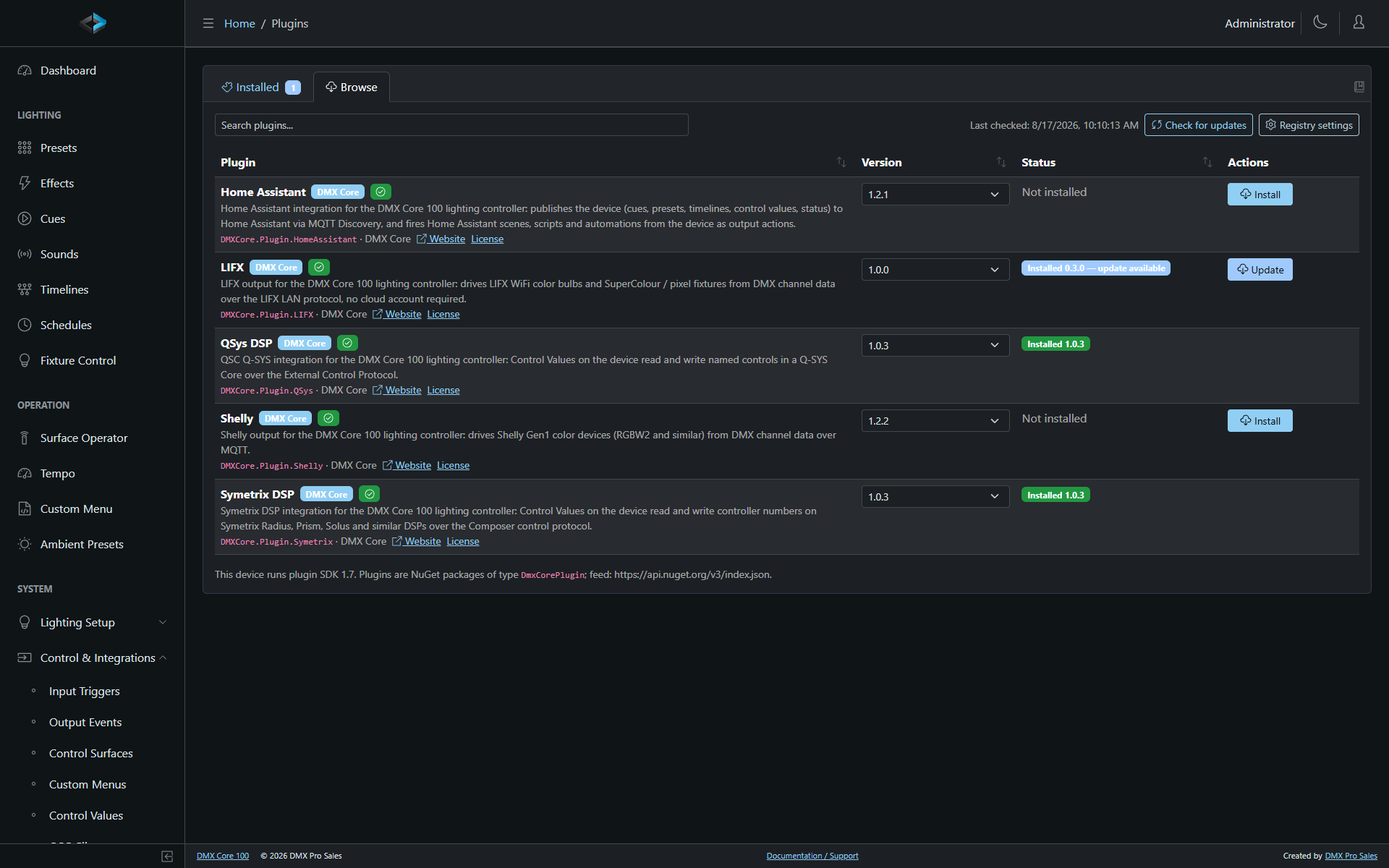Click 'DMXCore.Plugin.Shelly' package name
The height and width of the screenshot is (868, 1389).
272,466
